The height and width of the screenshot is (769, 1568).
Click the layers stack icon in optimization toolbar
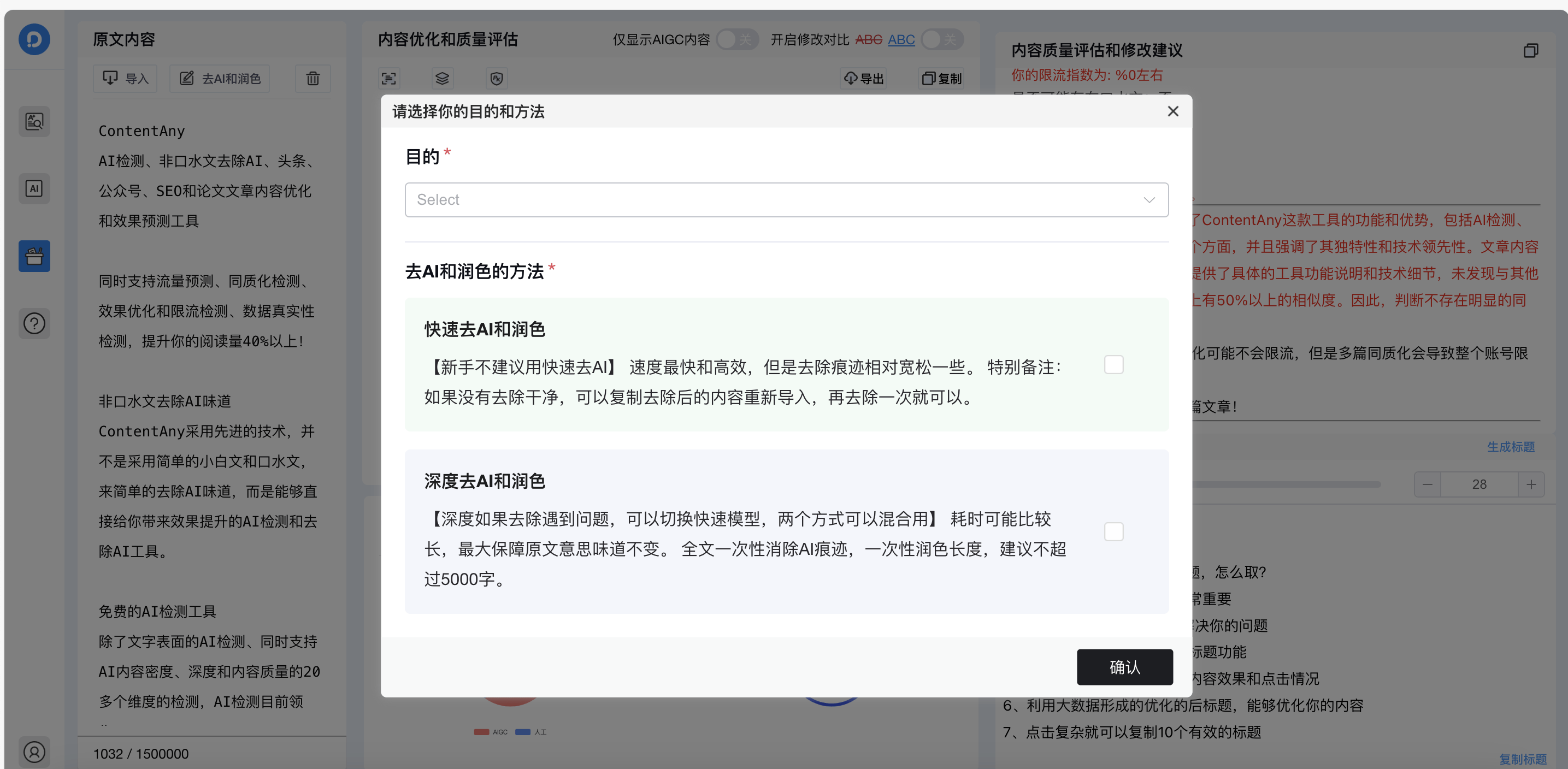(443, 79)
